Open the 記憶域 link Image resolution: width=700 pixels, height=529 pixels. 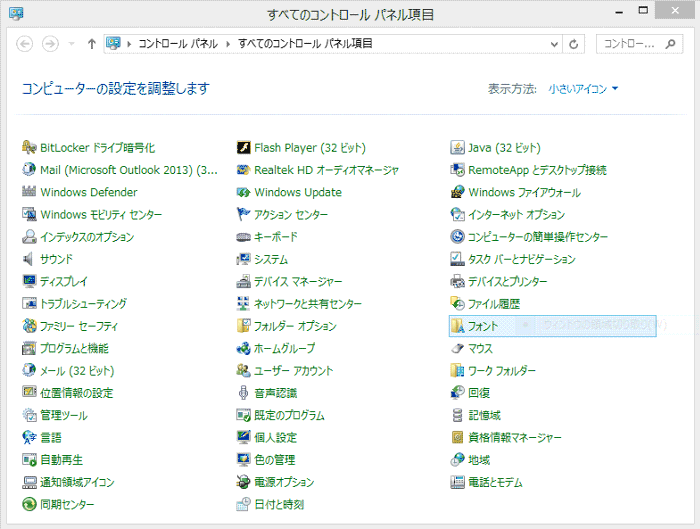484,415
